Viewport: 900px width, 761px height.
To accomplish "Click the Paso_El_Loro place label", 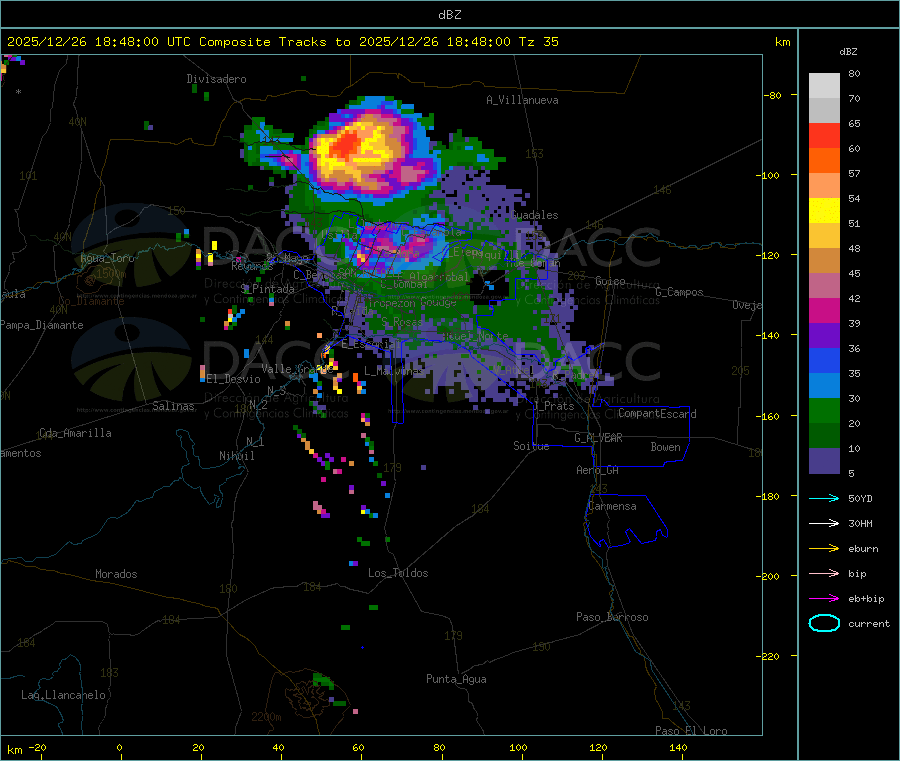I will click(x=692, y=731).
